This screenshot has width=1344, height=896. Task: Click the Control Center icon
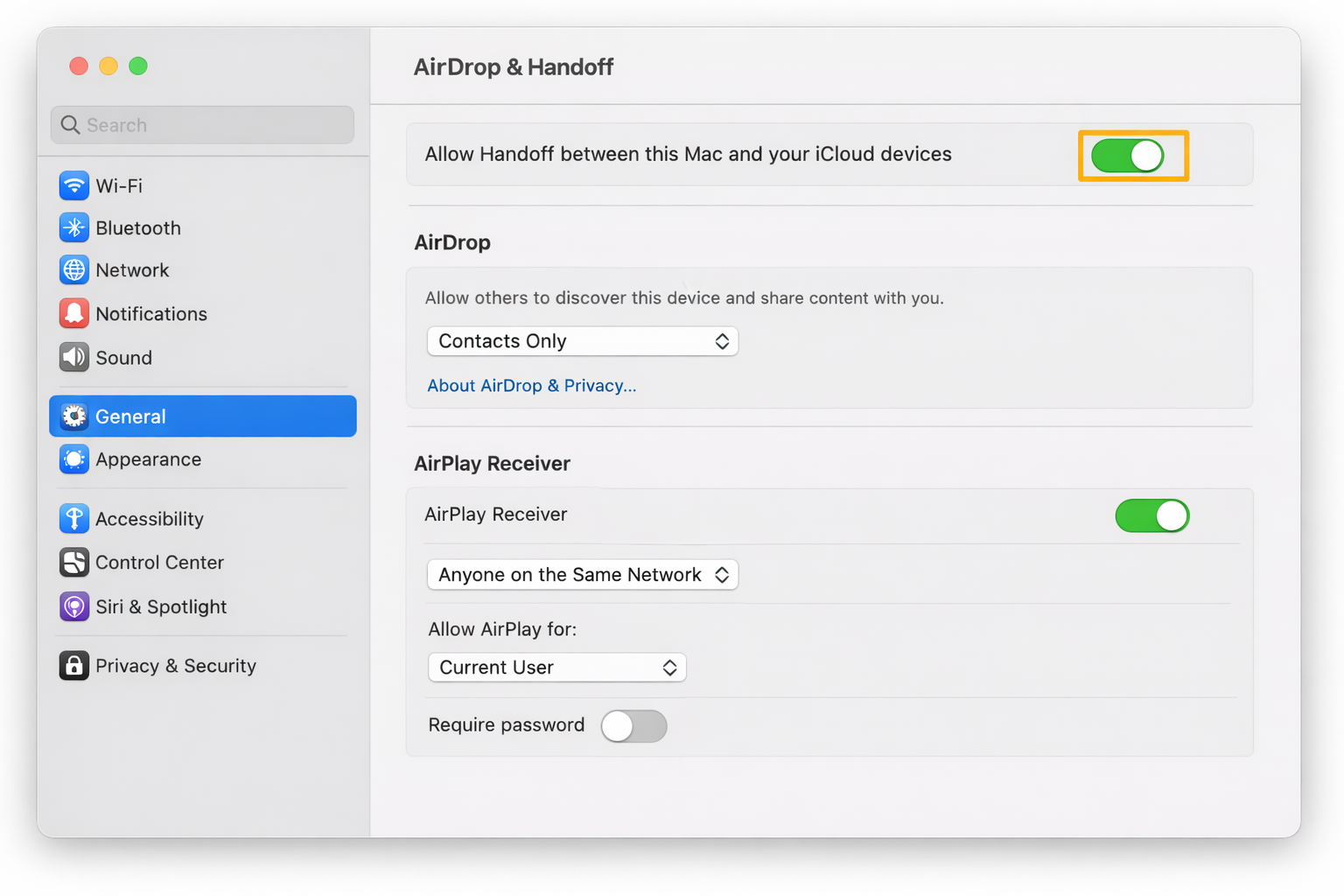coord(74,563)
